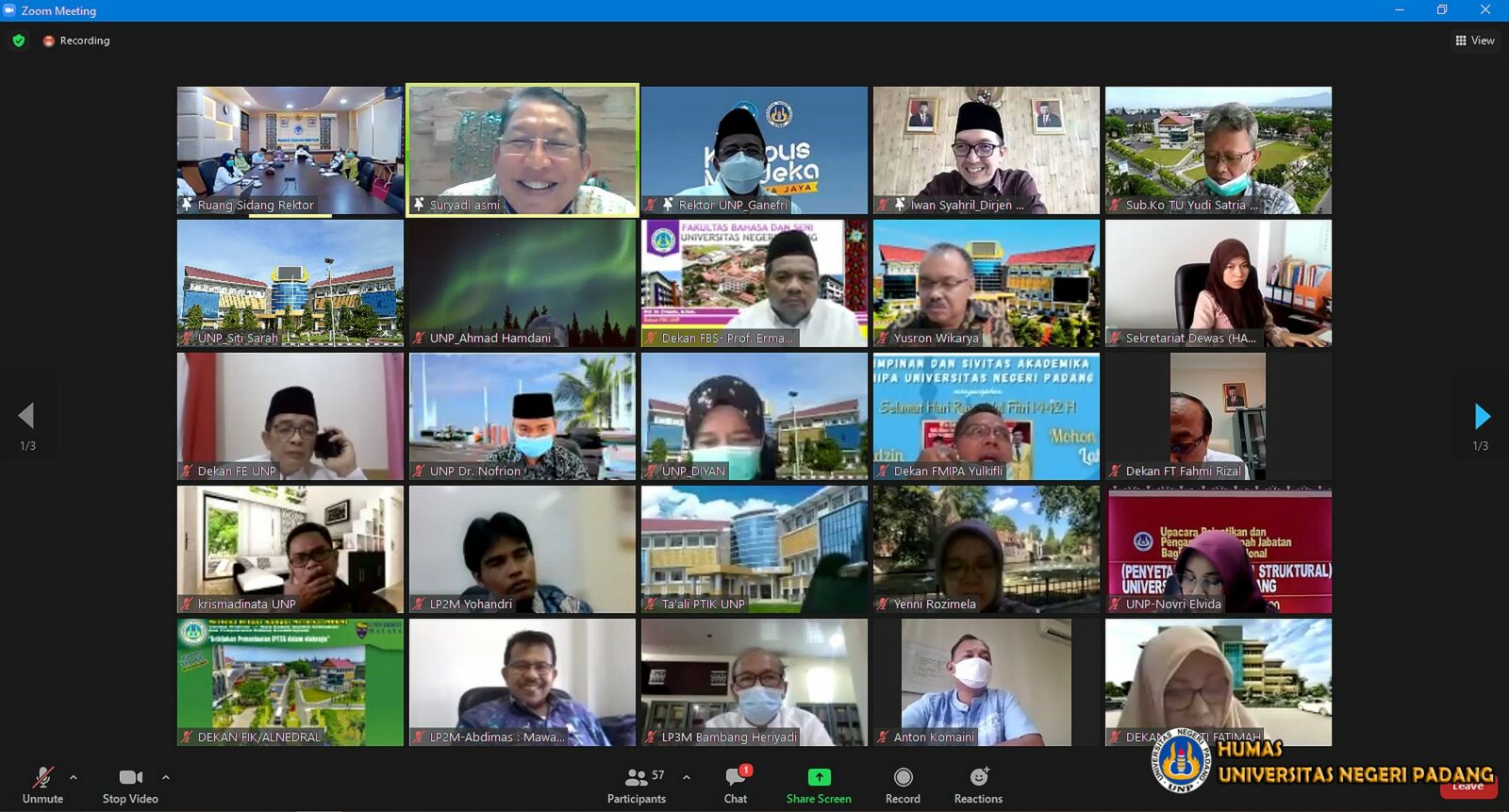Select Rektor UNP_Ganefri video tile
Viewport: 1509px width, 812px height.
tap(754, 150)
